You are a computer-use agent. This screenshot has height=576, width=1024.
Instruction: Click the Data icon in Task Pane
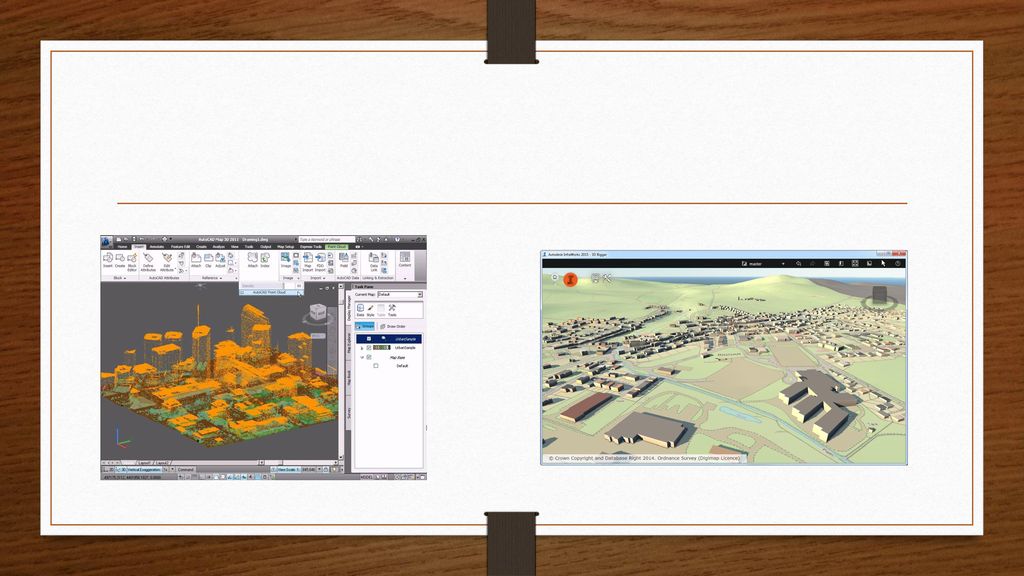[360, 308]
